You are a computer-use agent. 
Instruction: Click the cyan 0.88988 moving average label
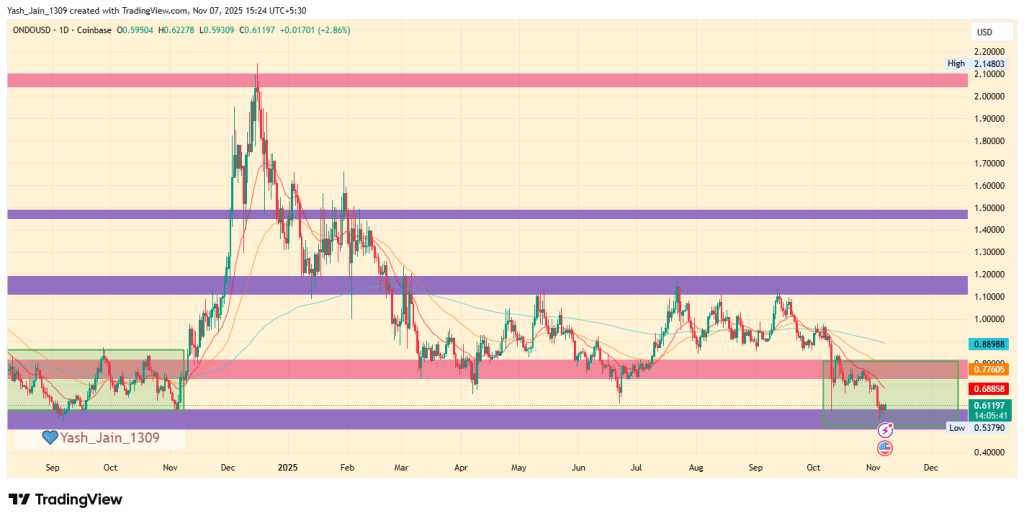(989, 343)
